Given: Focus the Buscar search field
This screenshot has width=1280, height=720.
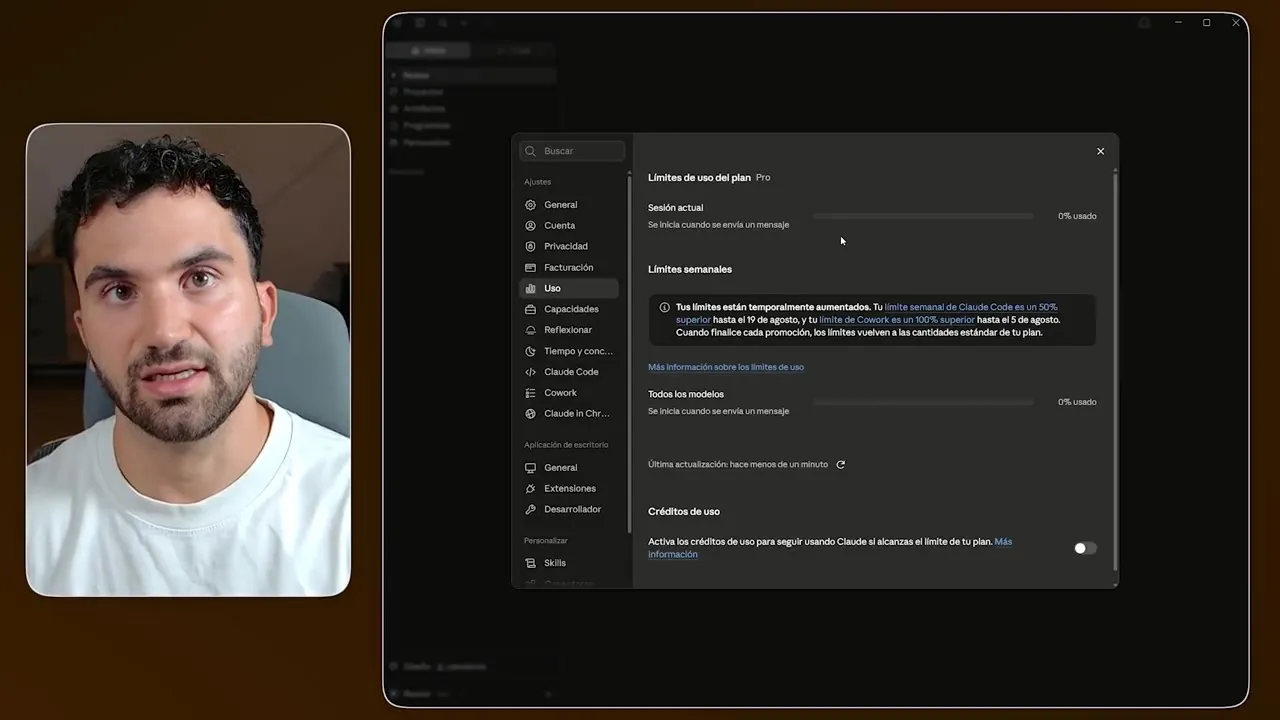Looking at the screenshot, I should click(573, 151).
